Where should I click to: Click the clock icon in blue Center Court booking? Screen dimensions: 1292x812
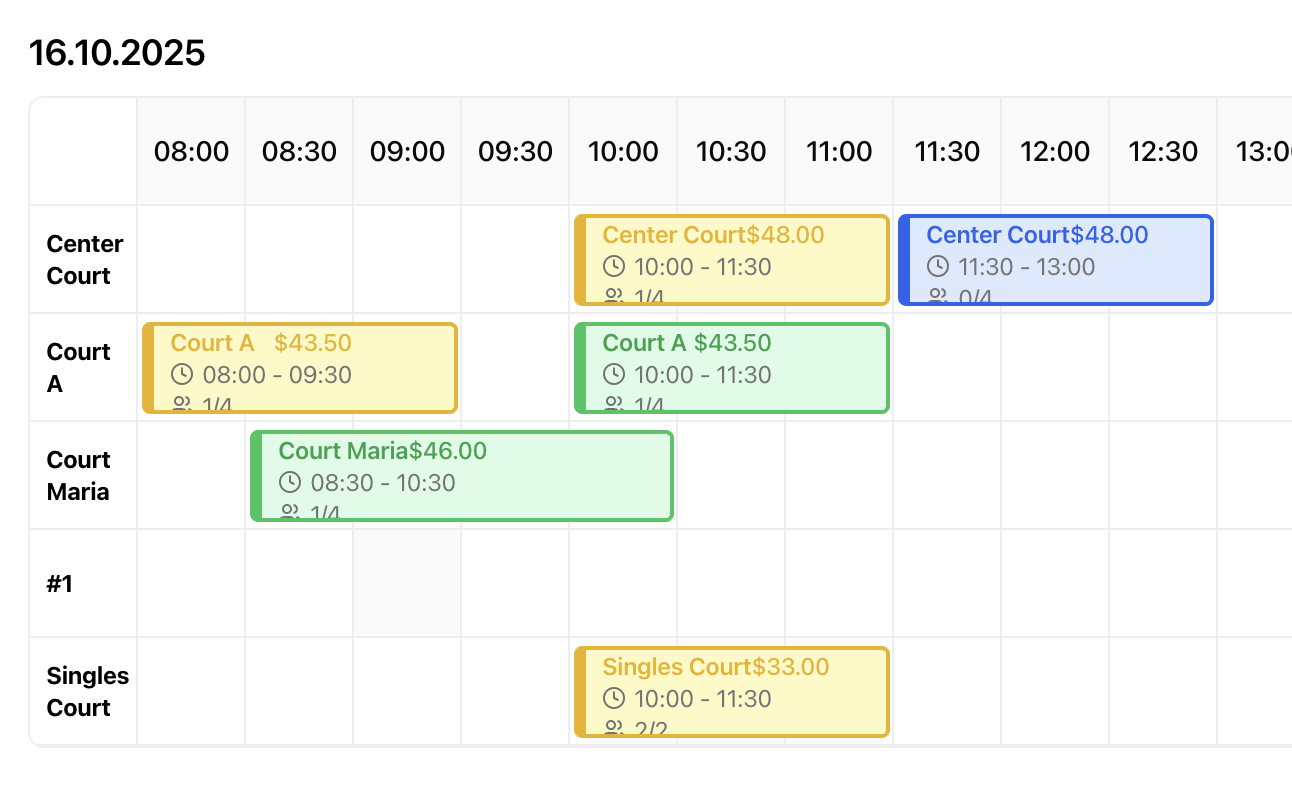938,267
